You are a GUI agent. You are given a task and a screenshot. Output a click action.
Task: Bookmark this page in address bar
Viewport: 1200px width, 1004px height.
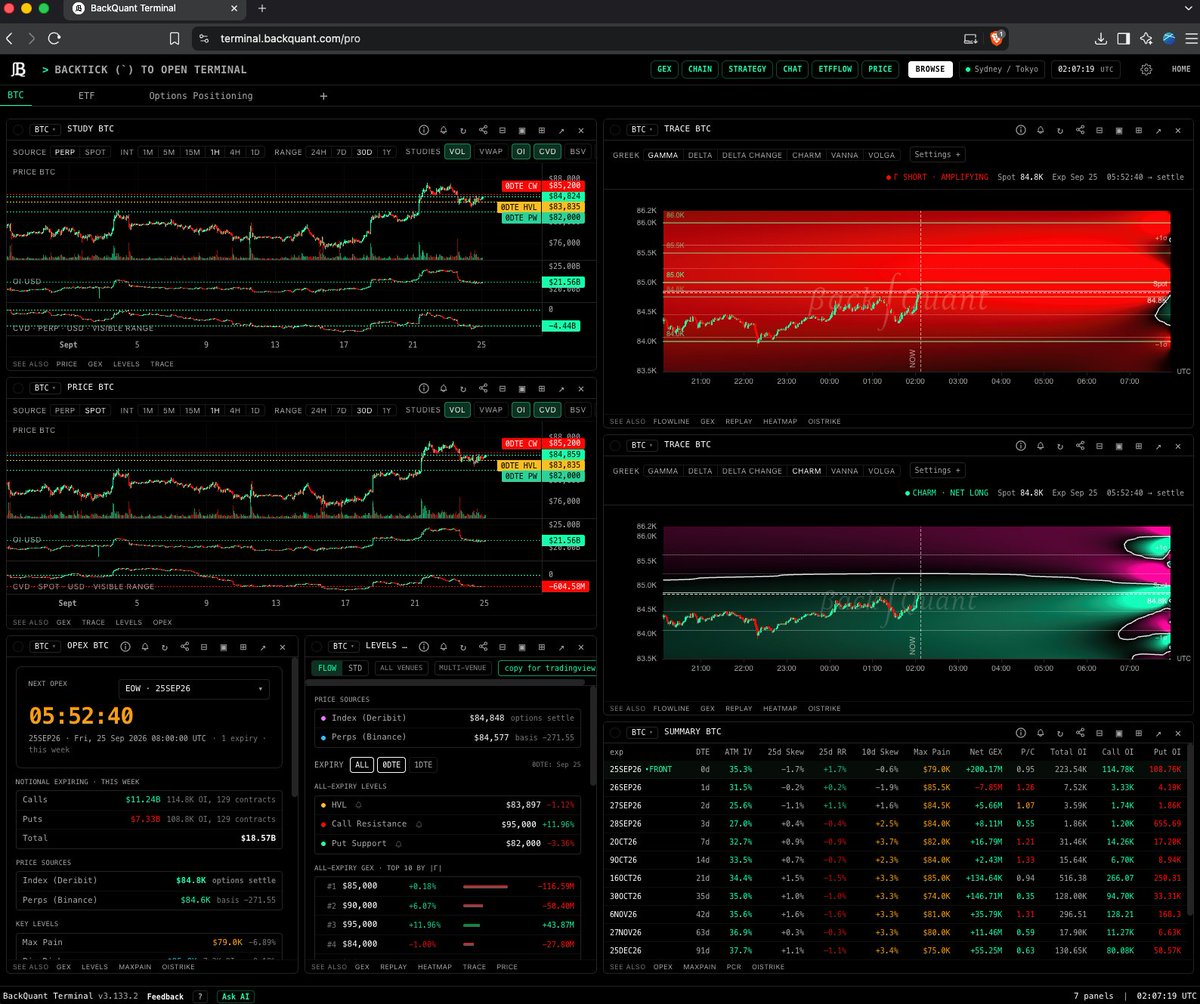[x=174, y=38]
